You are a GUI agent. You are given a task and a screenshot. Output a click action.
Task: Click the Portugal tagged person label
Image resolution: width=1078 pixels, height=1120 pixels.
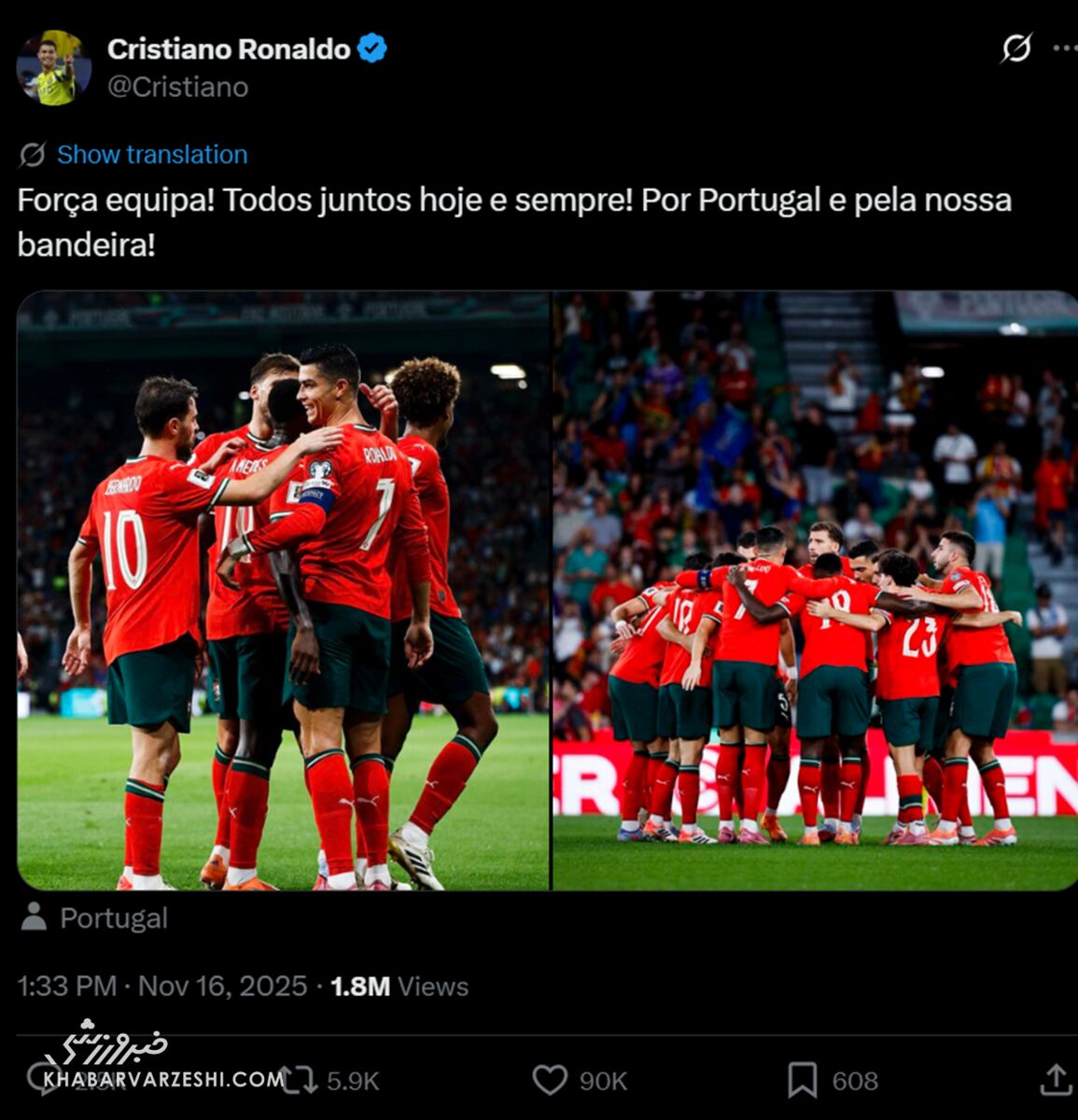point(114,918)
